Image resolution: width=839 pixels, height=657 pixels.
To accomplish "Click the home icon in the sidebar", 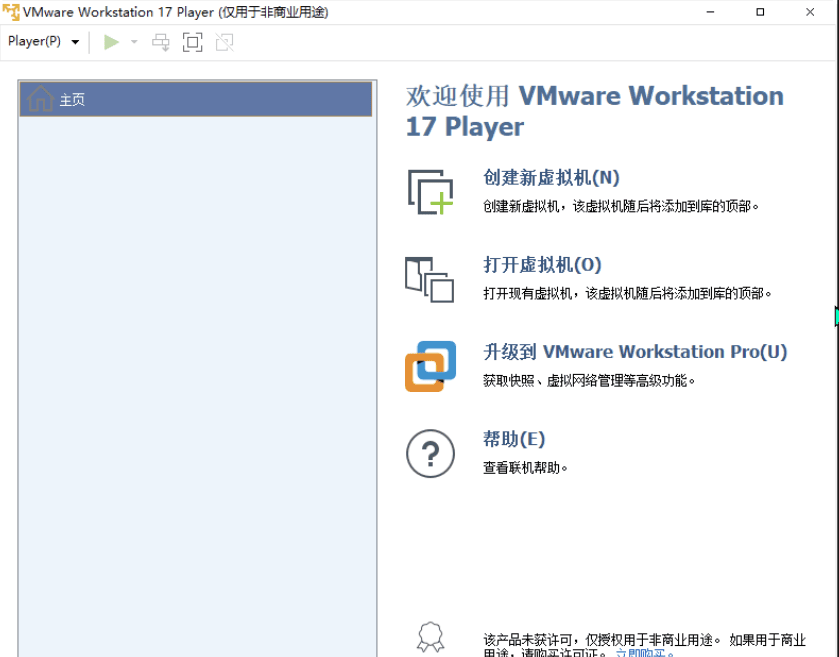I will [x=39, y=99].
